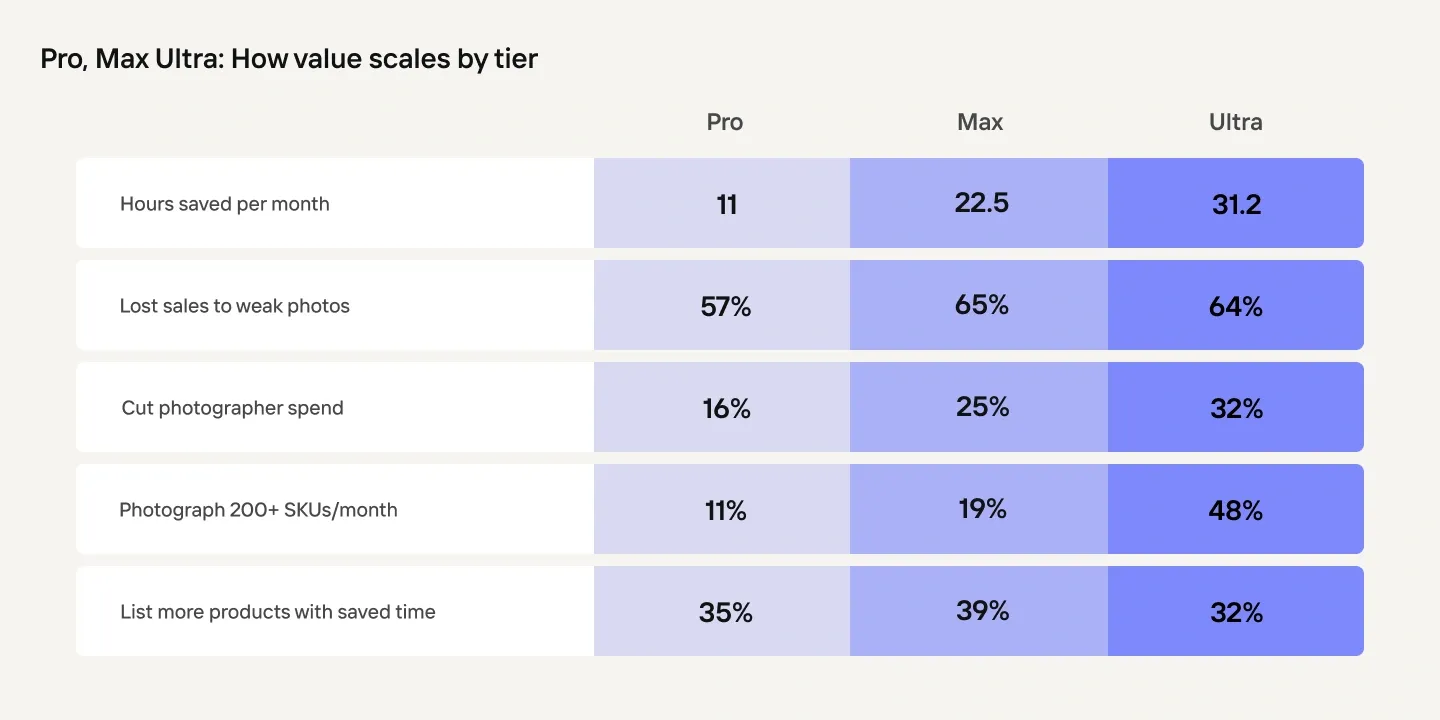Click the 16% photographer spend cell
The image size is (1440, 720).
tap(726, 409)
